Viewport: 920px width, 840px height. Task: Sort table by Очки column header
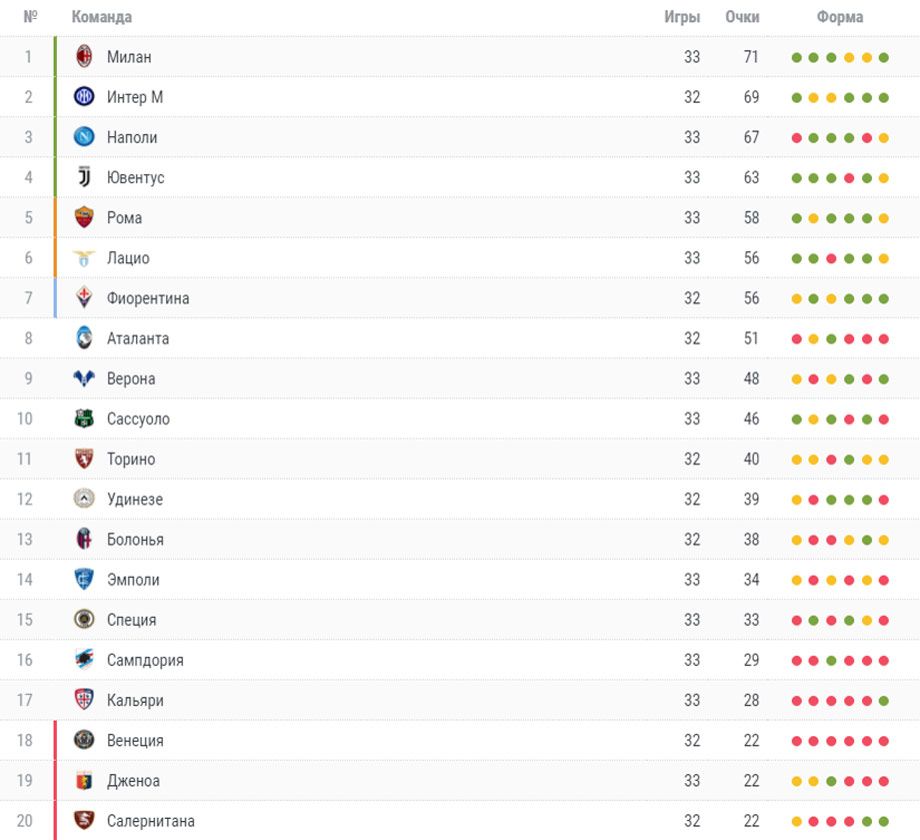click(742, 17)
